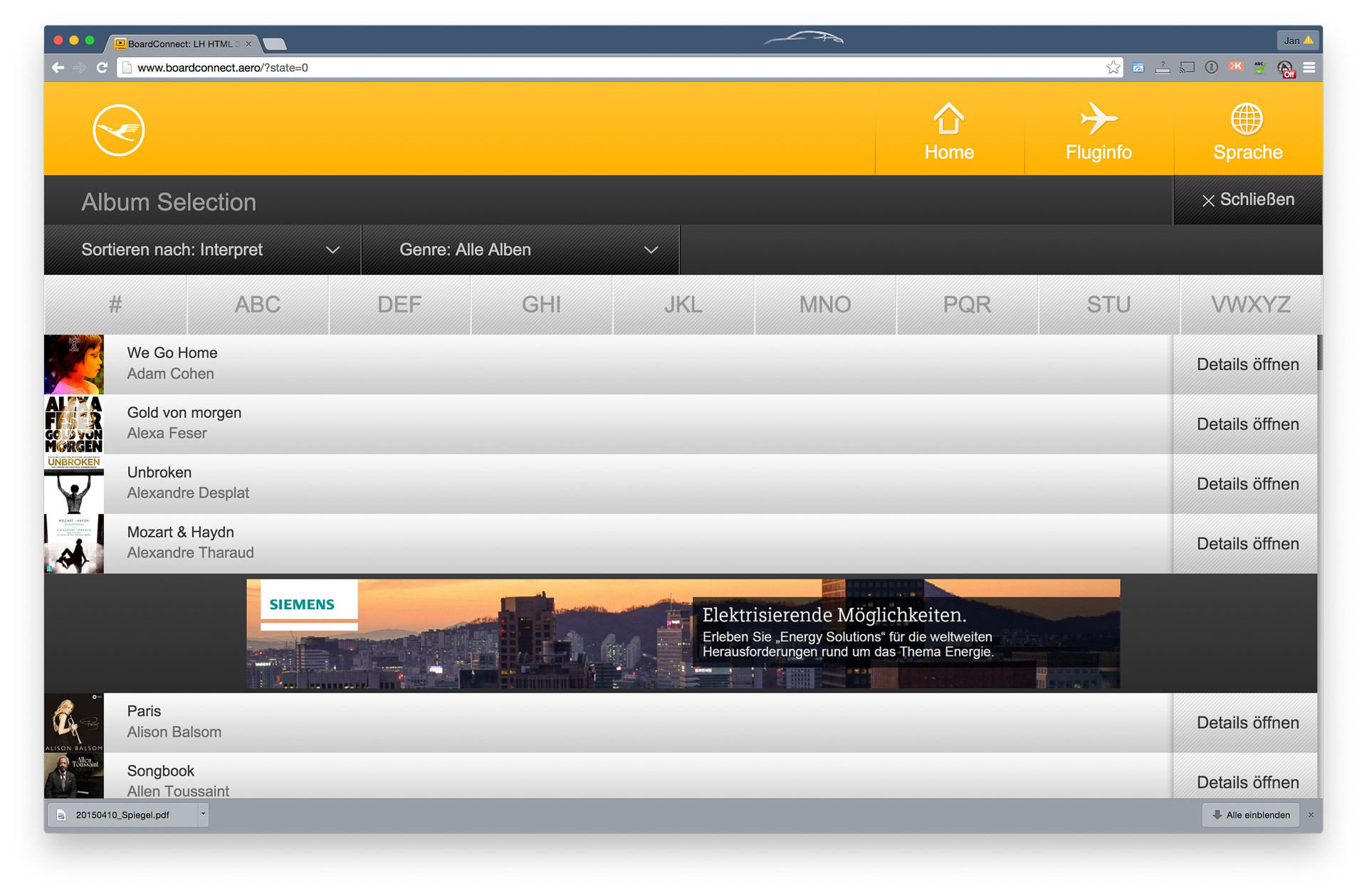
Task: Click Paris album cover thumbnail
Action: (x=74, y=723)
